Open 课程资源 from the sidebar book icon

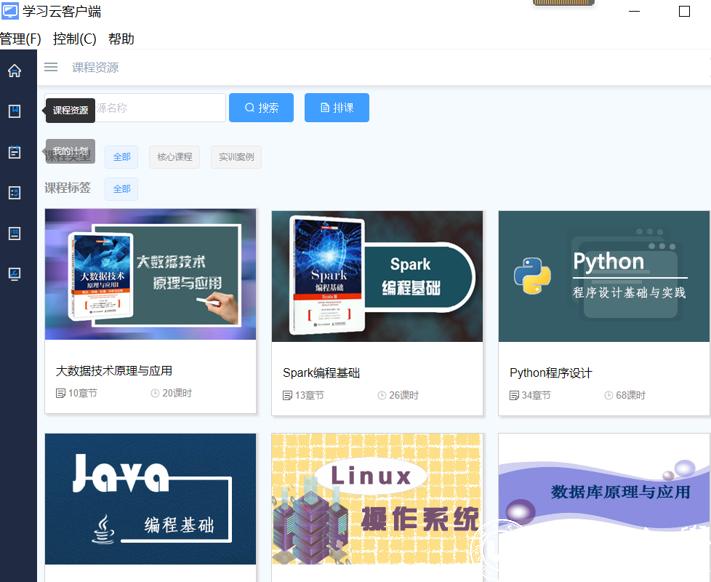coord(14,112)
